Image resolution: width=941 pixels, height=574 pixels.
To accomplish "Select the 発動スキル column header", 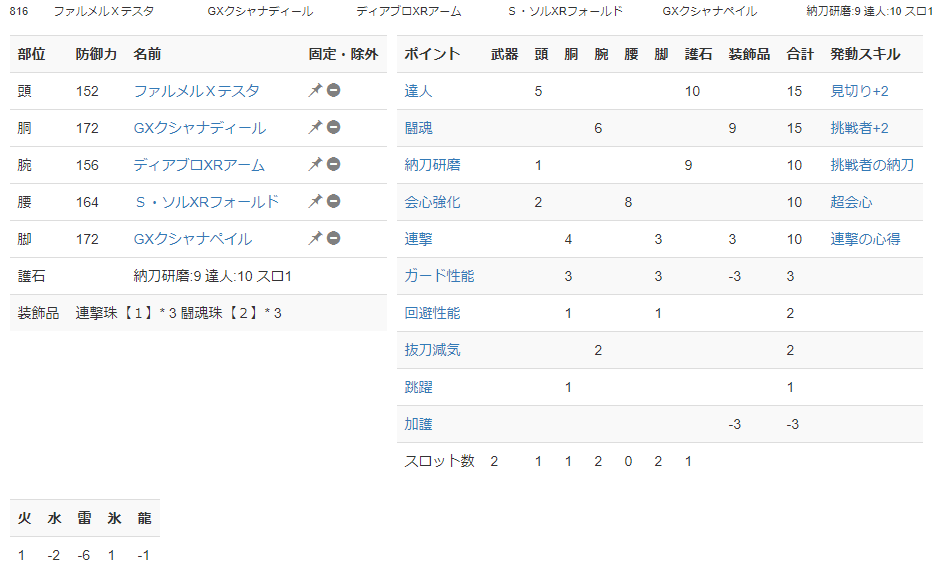I will click(865, 54).
